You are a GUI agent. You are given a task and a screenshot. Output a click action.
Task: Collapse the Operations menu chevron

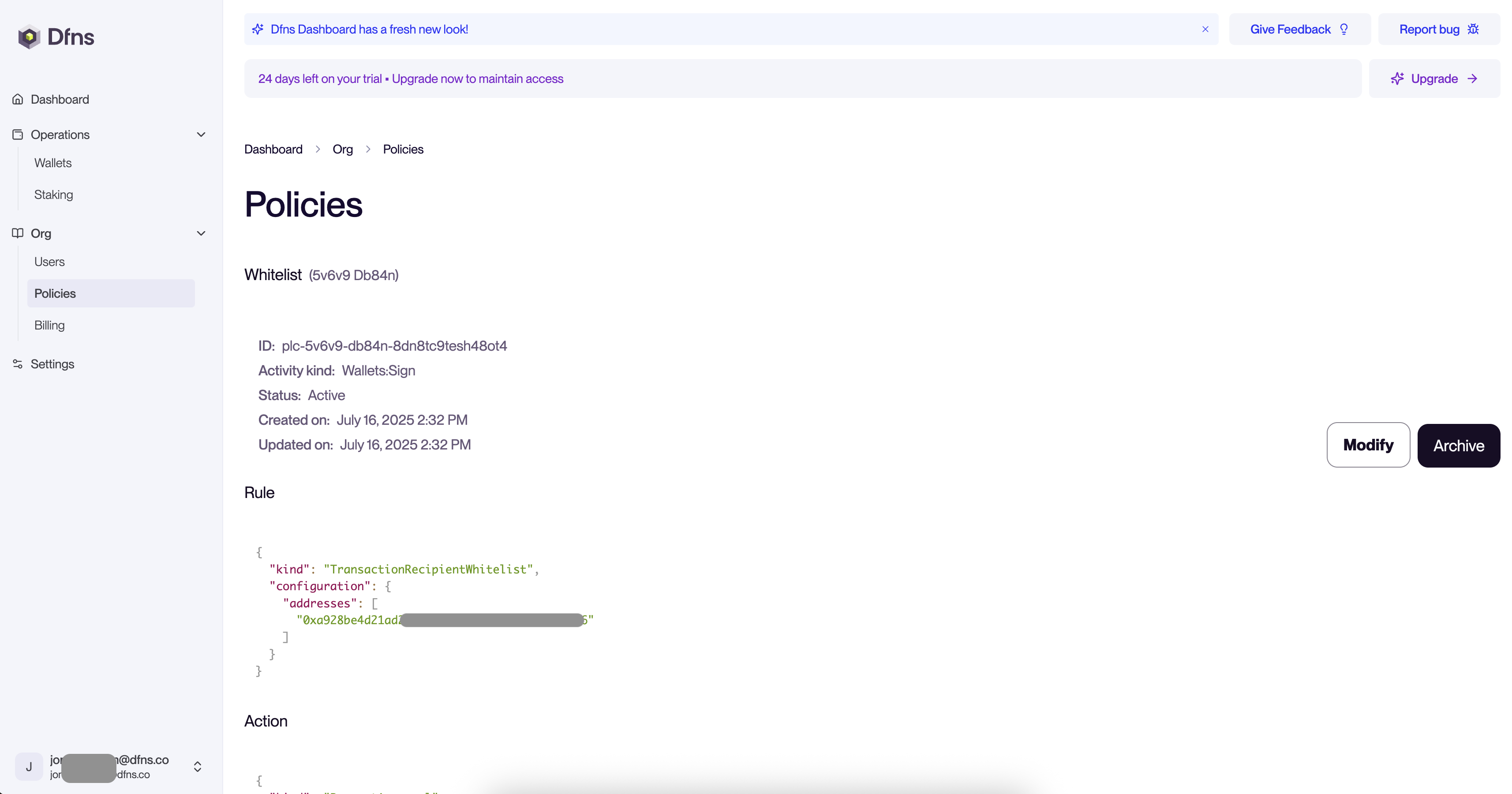pyautogui.click(x=201, y=135)
